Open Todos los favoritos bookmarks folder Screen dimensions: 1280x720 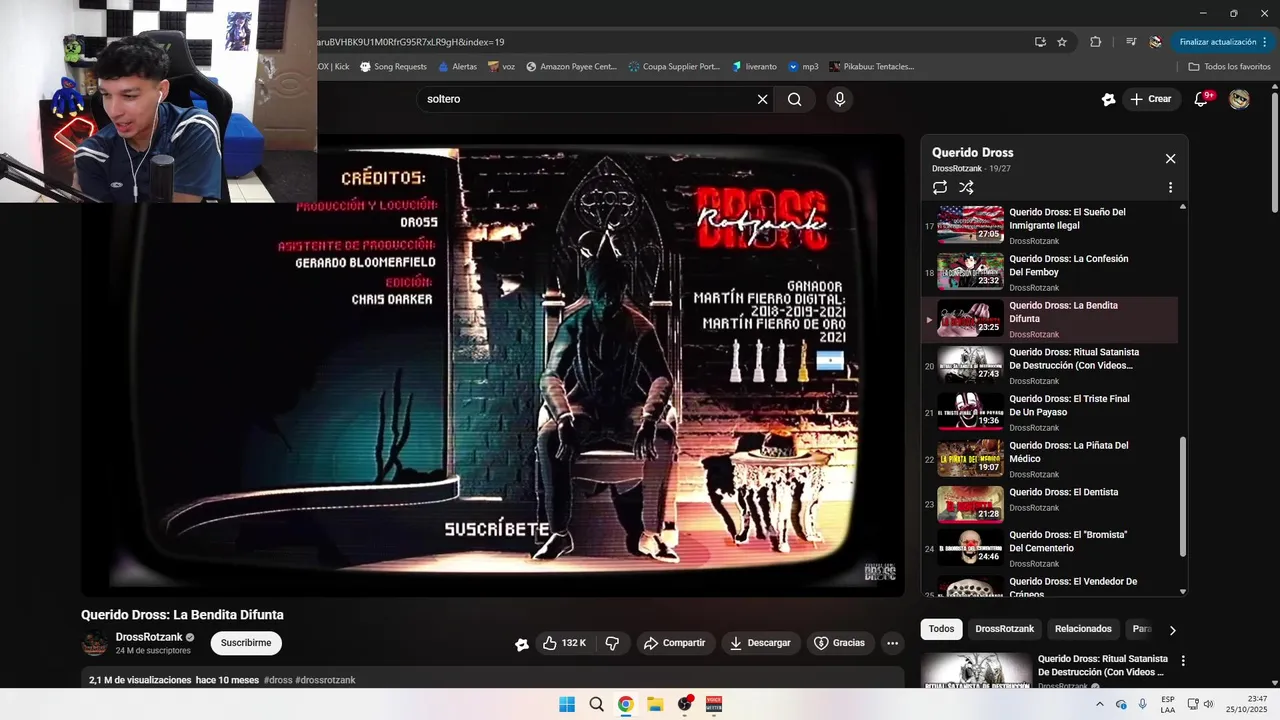point(1229,67)
